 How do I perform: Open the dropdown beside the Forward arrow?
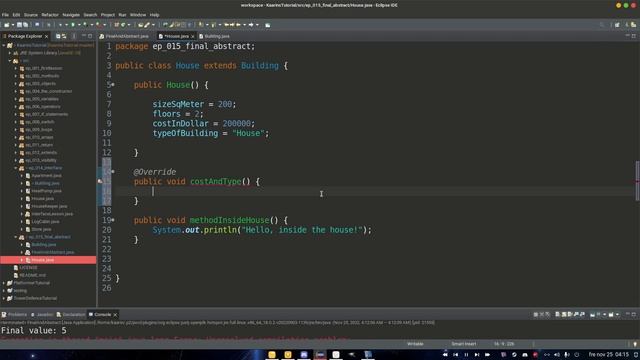tap(257, 25)
